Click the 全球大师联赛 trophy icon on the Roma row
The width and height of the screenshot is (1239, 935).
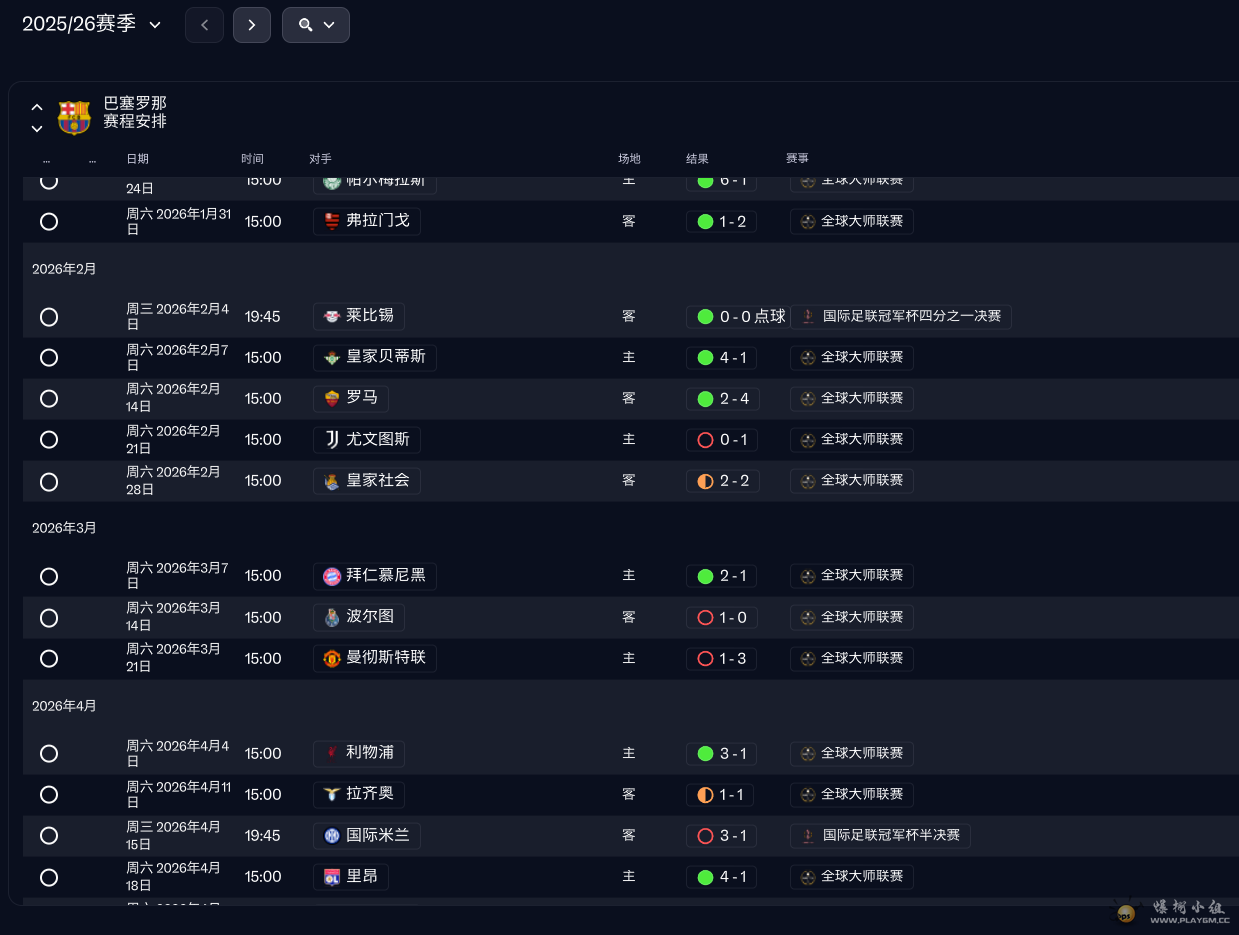click(x=807, y=398)
